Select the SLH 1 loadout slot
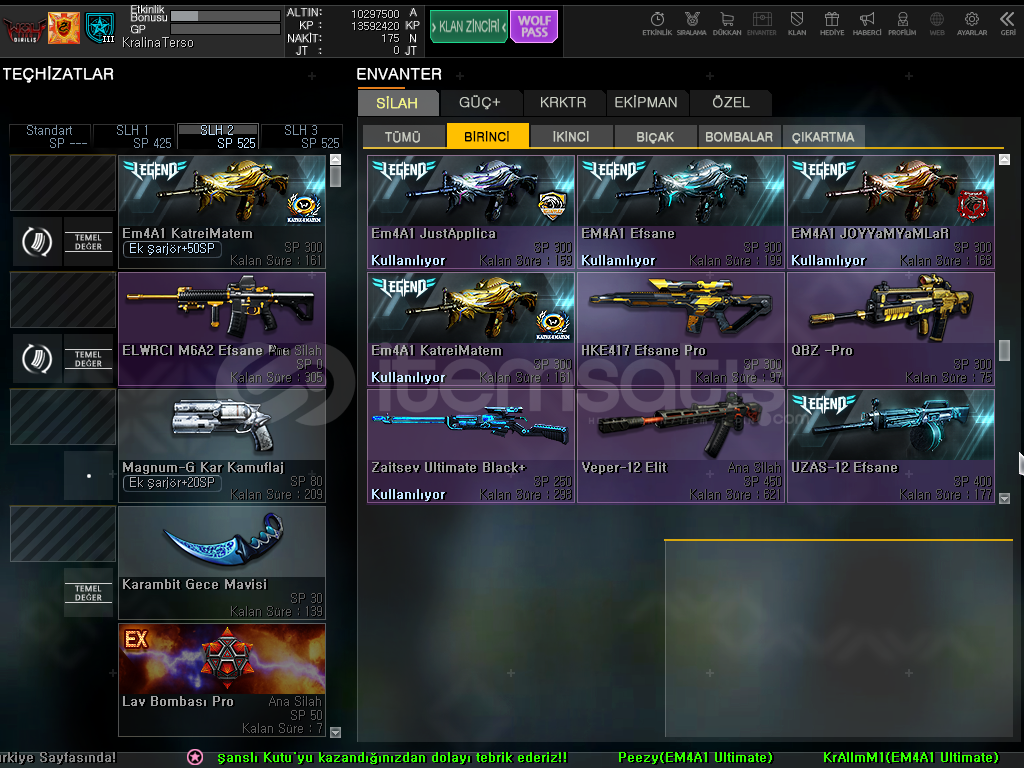This screenshot has width=1024, height=768. click(x=134, y=136)
